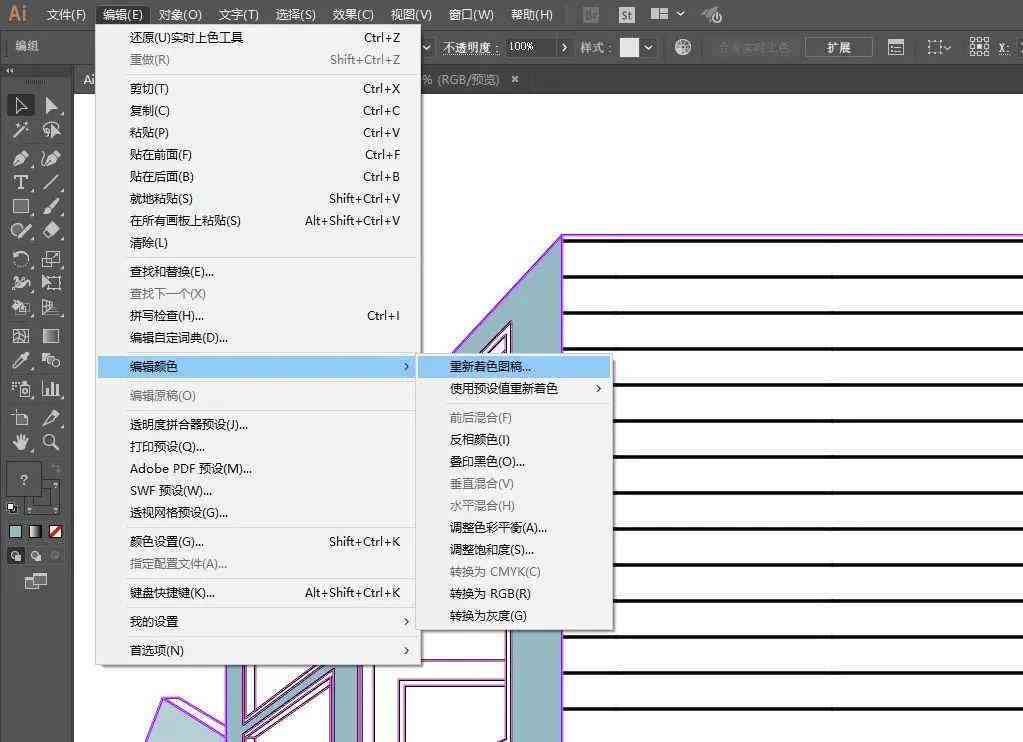1023x742 pixels.
Task: Select the Rectangle tool
Action: click(x=21, y=207)
